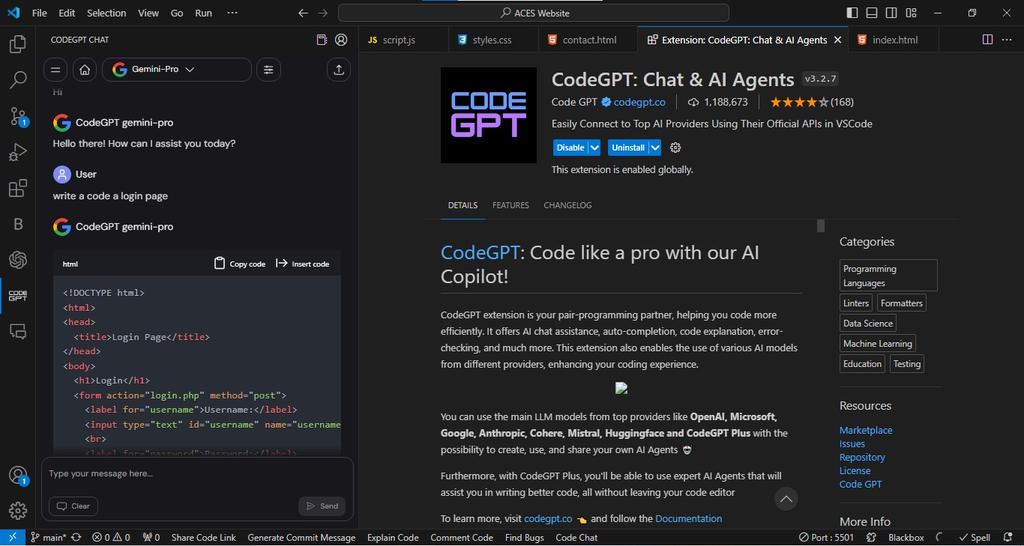Image resolution: width=1024 pixels, height=546 pixels.
Task: Click the remote window icon in status bar
Action: [x=12, y=538]
